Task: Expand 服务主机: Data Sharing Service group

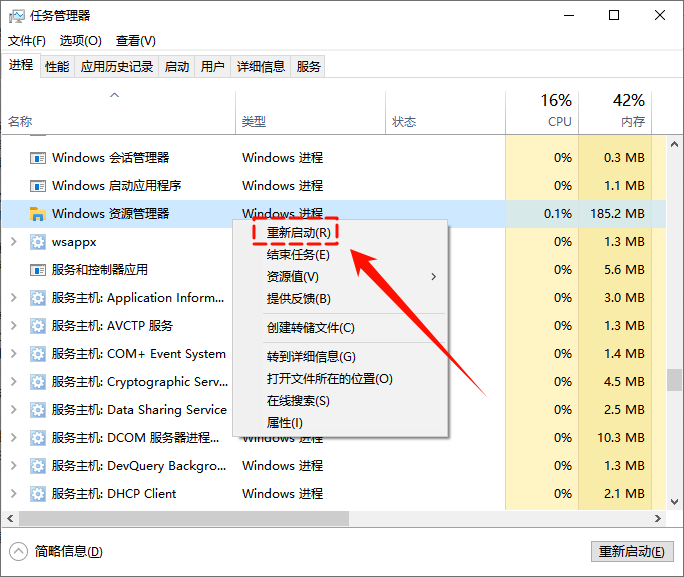Action: 14,410
